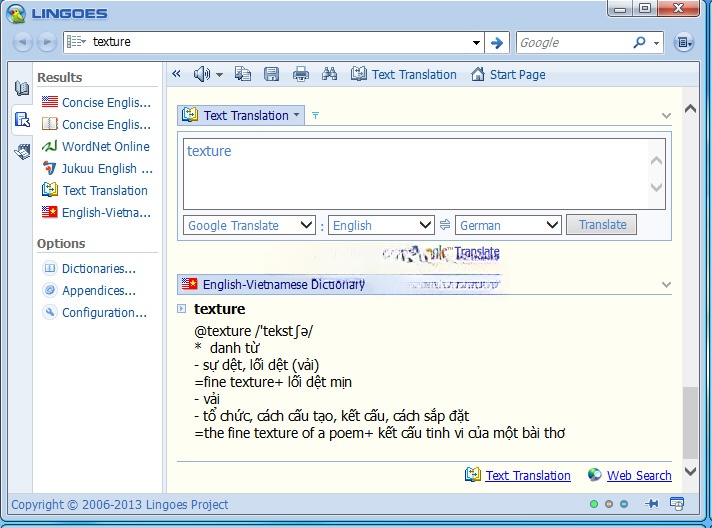Click the Google Translate logo link

440,254
